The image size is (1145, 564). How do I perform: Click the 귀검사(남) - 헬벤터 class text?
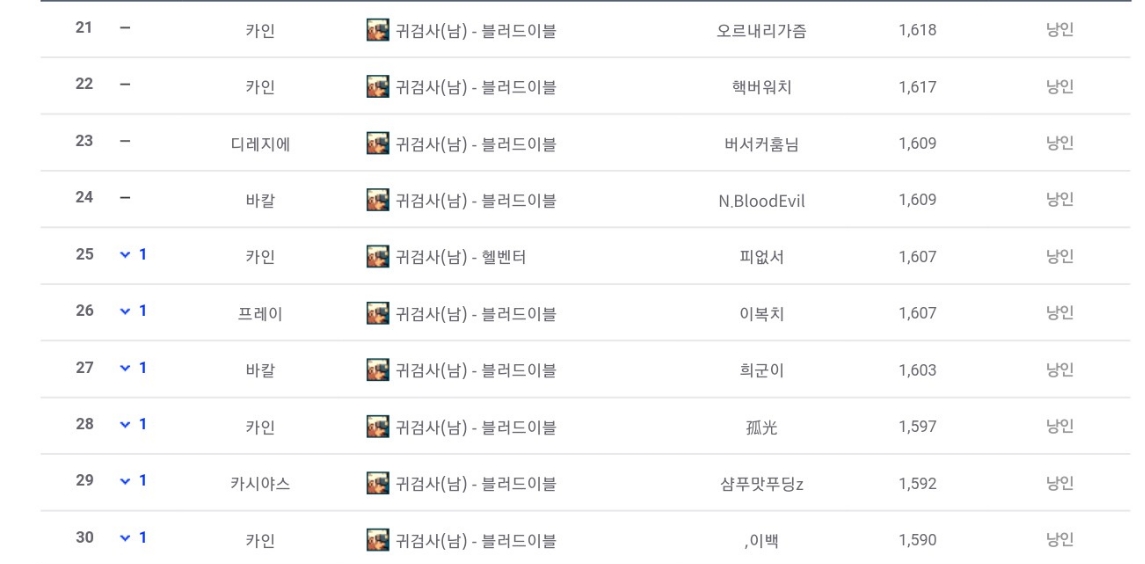[x=461, y=257]
